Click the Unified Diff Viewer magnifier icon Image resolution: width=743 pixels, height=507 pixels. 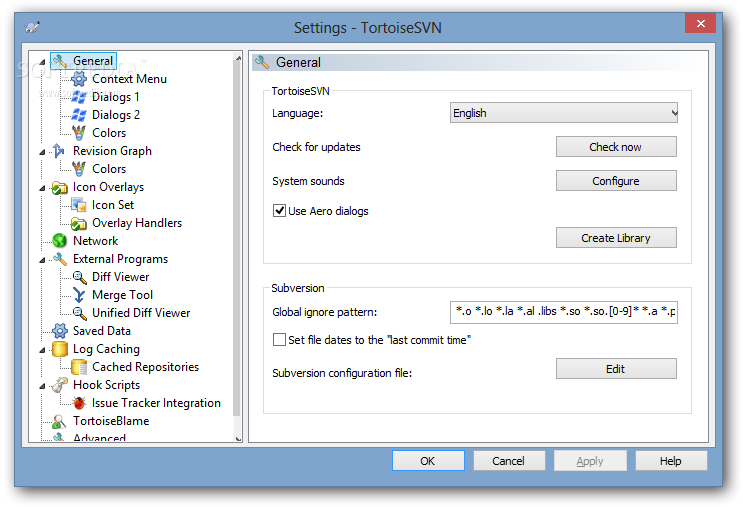pos(79,313)
